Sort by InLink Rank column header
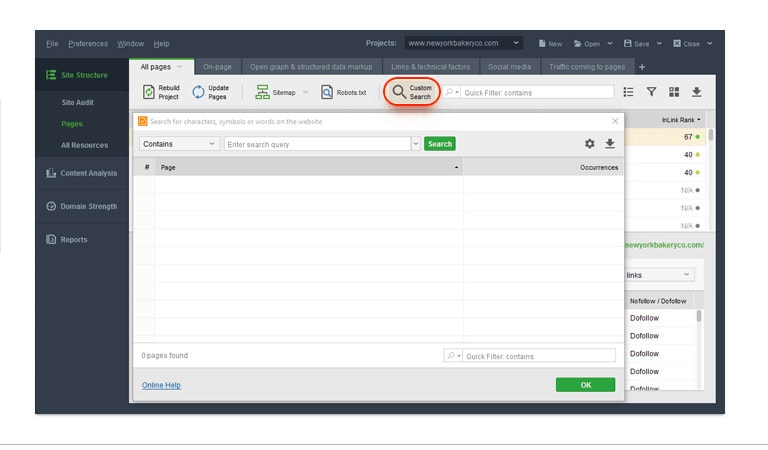The image size is (768, 450). (x=681, y=119)
